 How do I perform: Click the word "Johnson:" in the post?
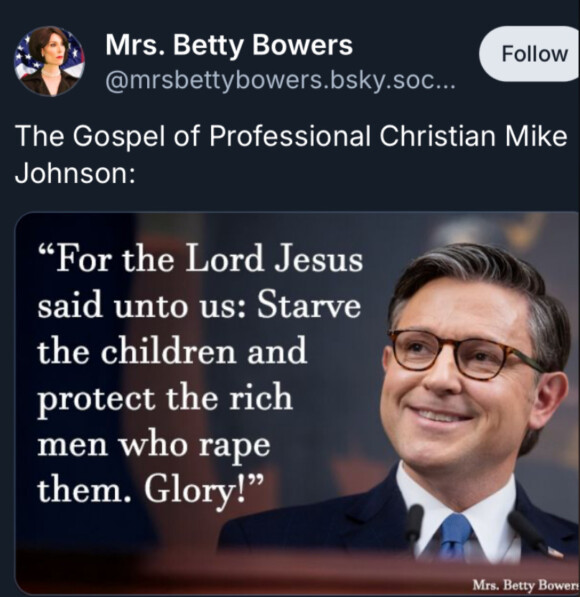[x=75, y=173]
